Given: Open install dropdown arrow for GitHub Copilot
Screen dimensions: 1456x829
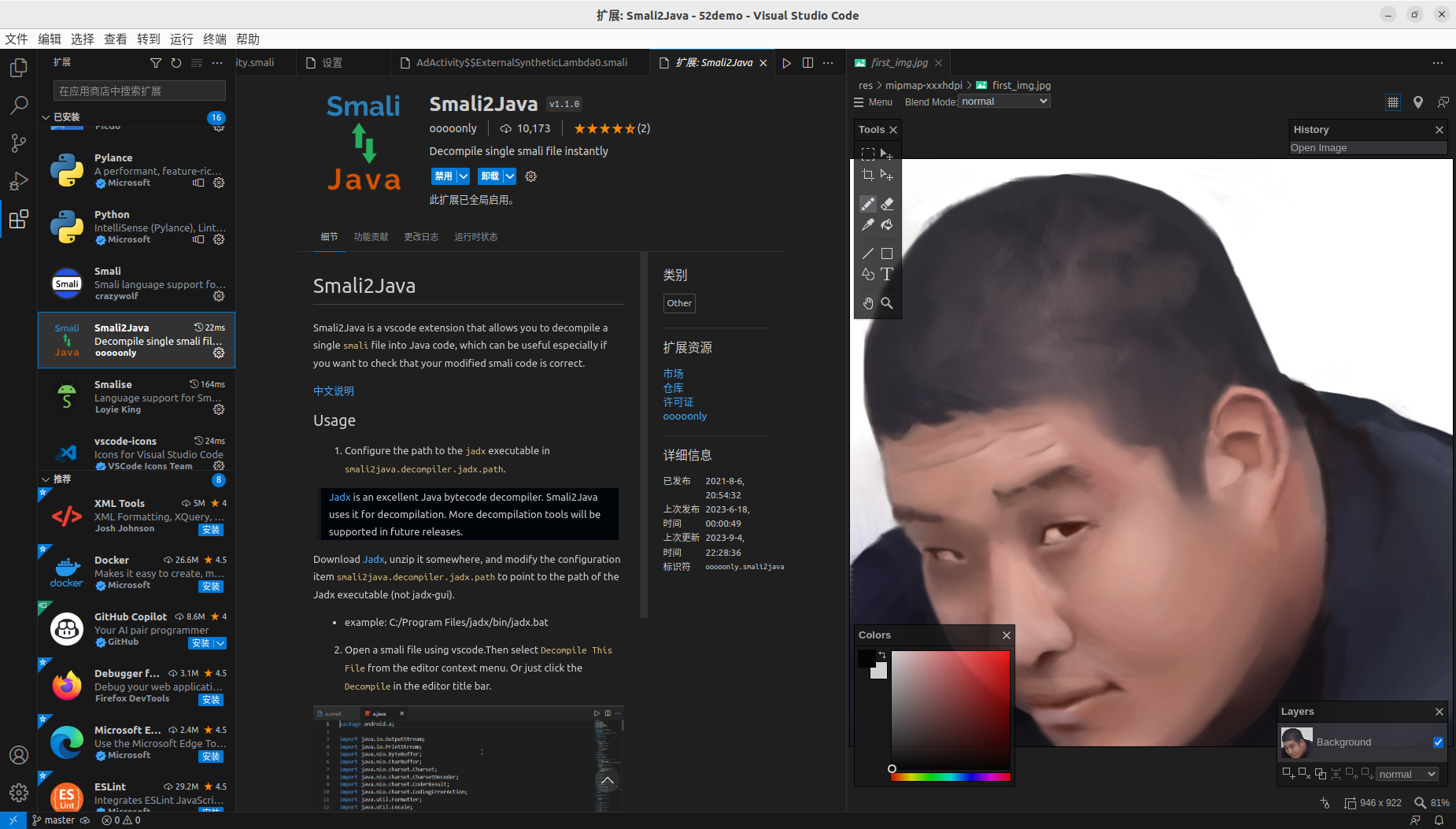Looking at the screenshot, I should pos(220,643).
